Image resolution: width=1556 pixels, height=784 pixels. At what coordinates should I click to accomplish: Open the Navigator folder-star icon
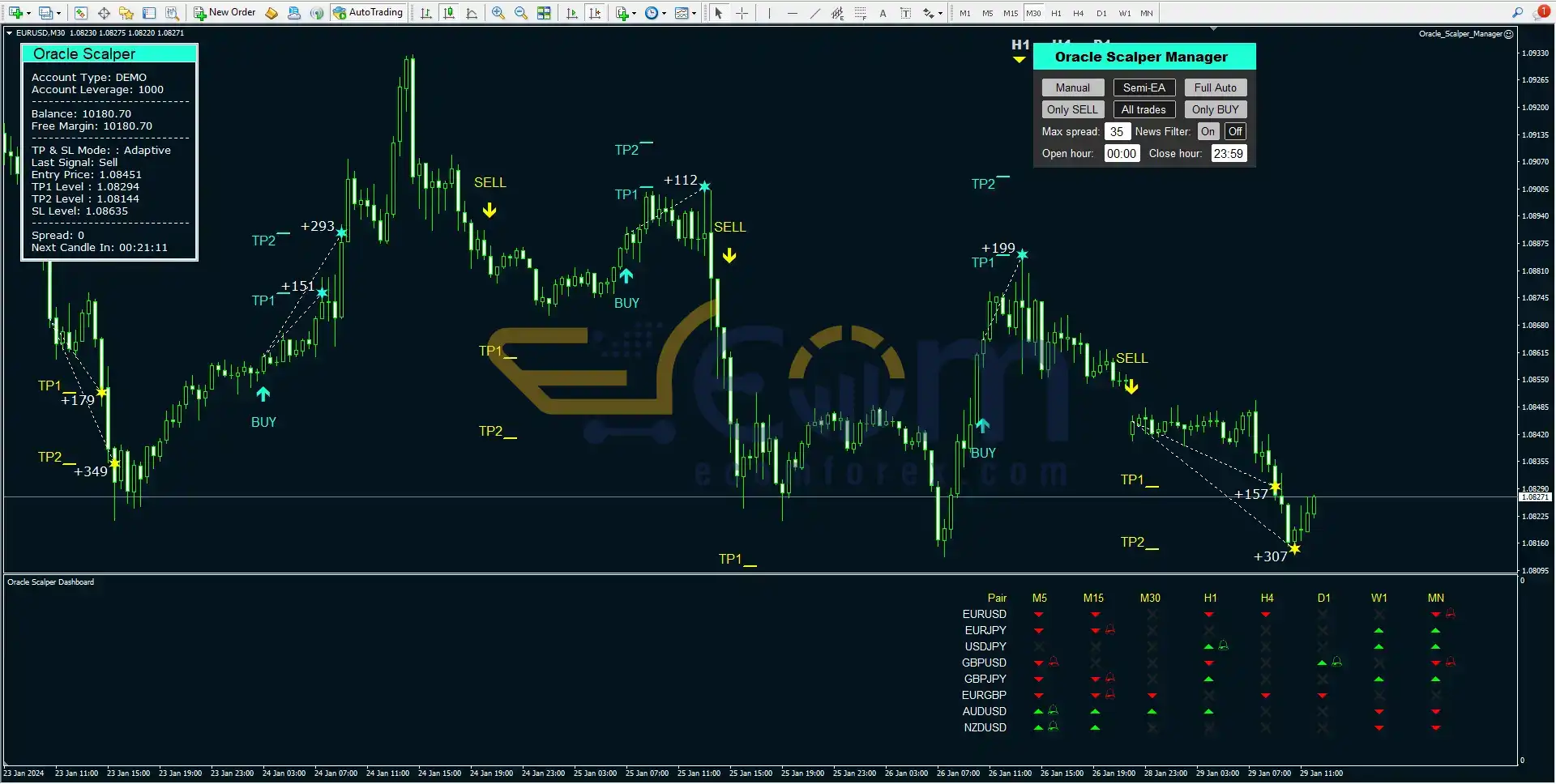(x=126, y=13)
